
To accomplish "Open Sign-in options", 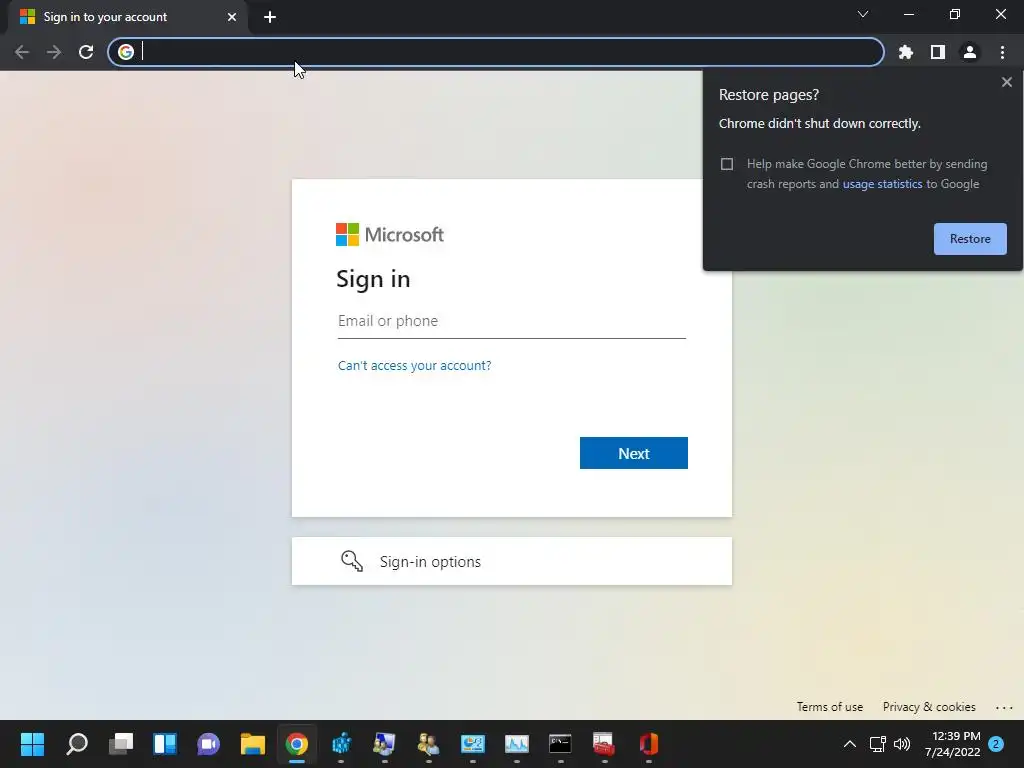I will point(511,562).
